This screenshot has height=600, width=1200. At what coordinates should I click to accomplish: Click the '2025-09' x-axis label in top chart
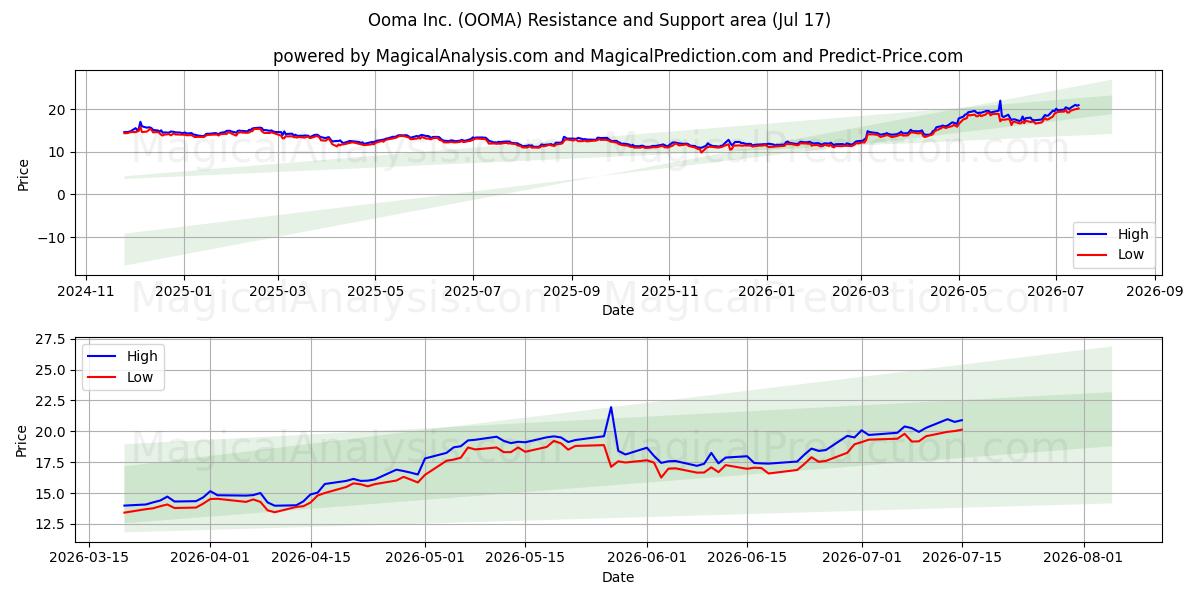(572, 292)
